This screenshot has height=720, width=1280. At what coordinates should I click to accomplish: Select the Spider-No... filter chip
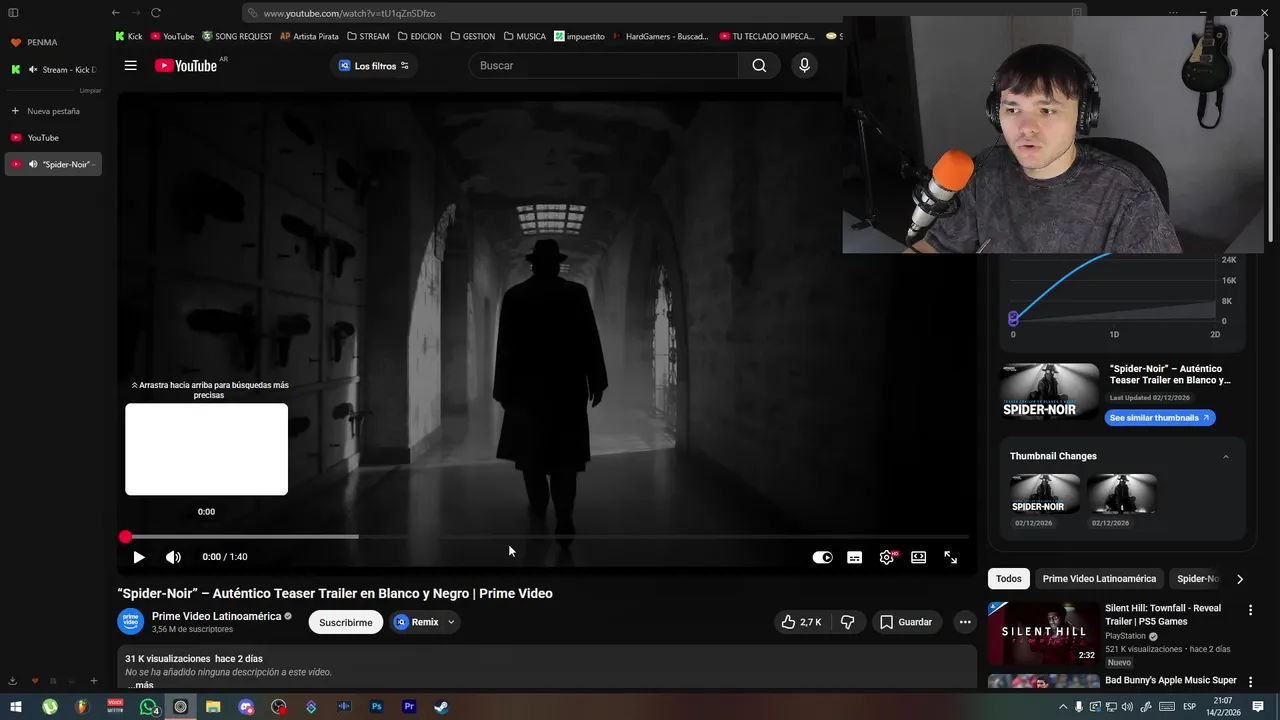tap(1196, 579)
